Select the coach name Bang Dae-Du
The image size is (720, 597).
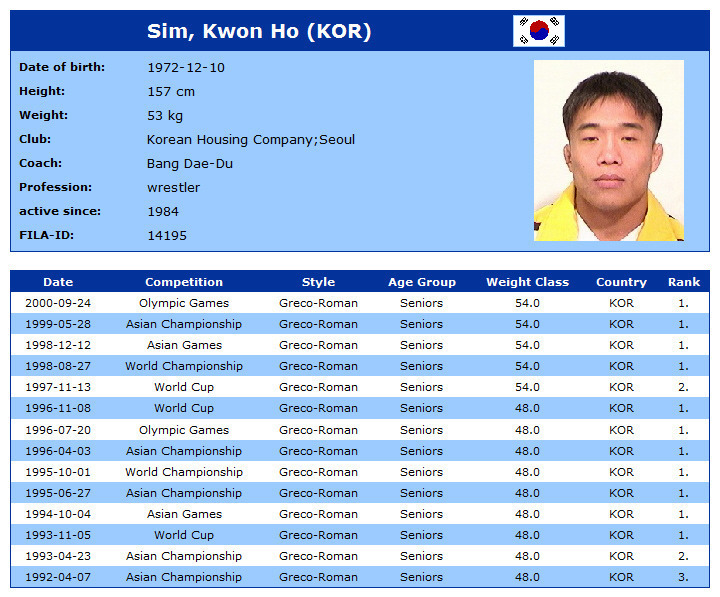point(190,164)
